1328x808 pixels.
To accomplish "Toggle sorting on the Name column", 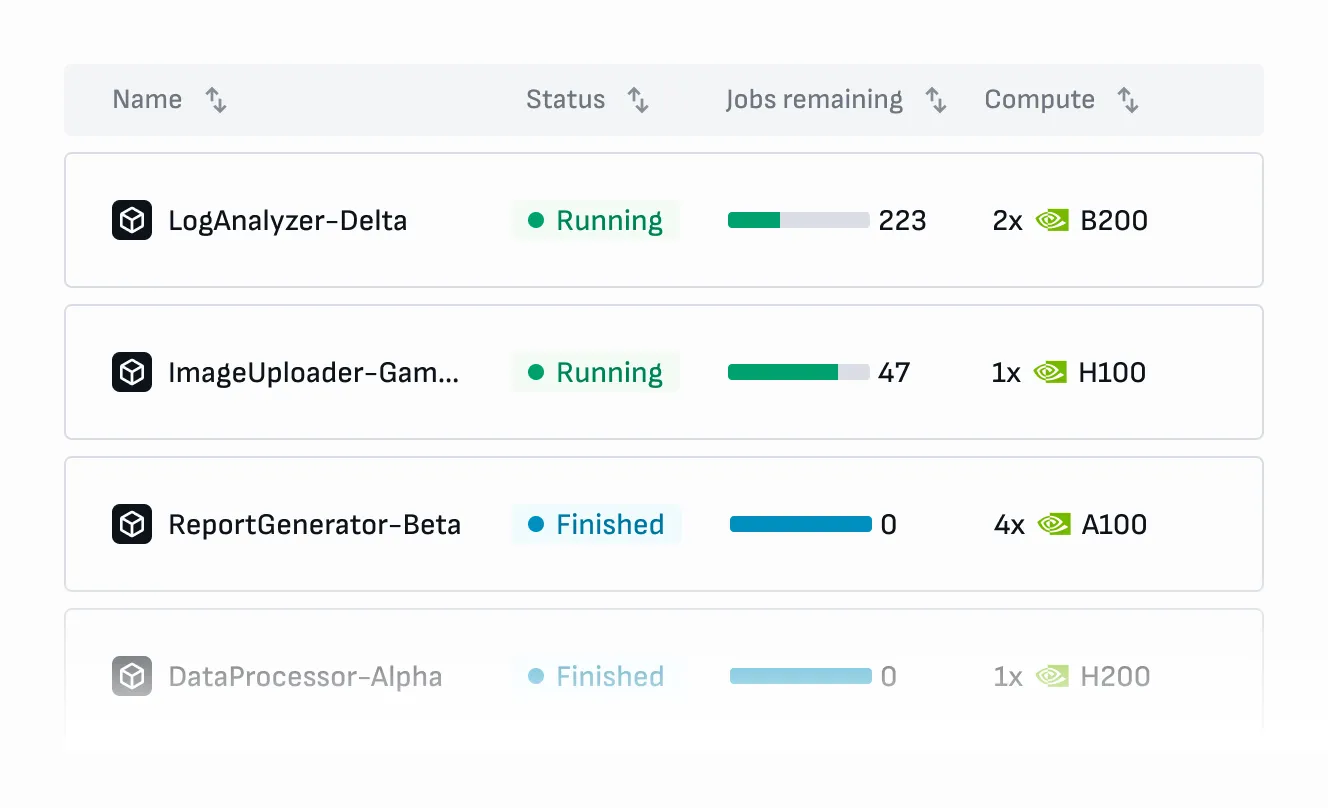I will click(214, 99).
